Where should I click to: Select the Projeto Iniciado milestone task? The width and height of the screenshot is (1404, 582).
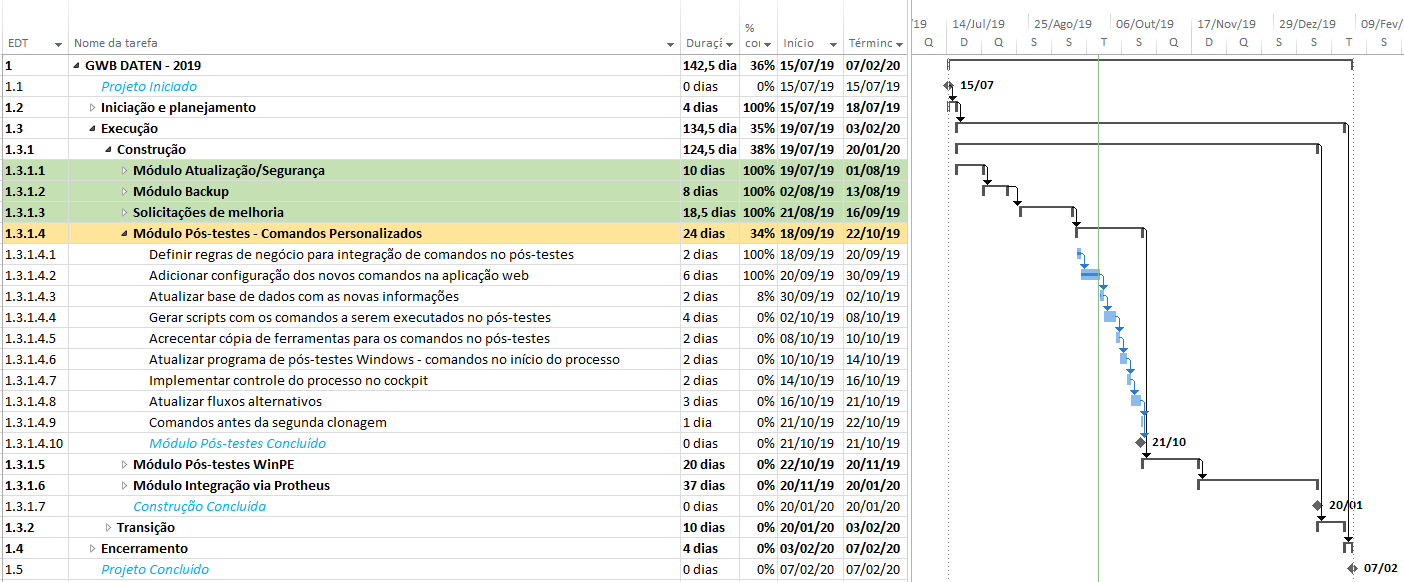coord(149,87)
